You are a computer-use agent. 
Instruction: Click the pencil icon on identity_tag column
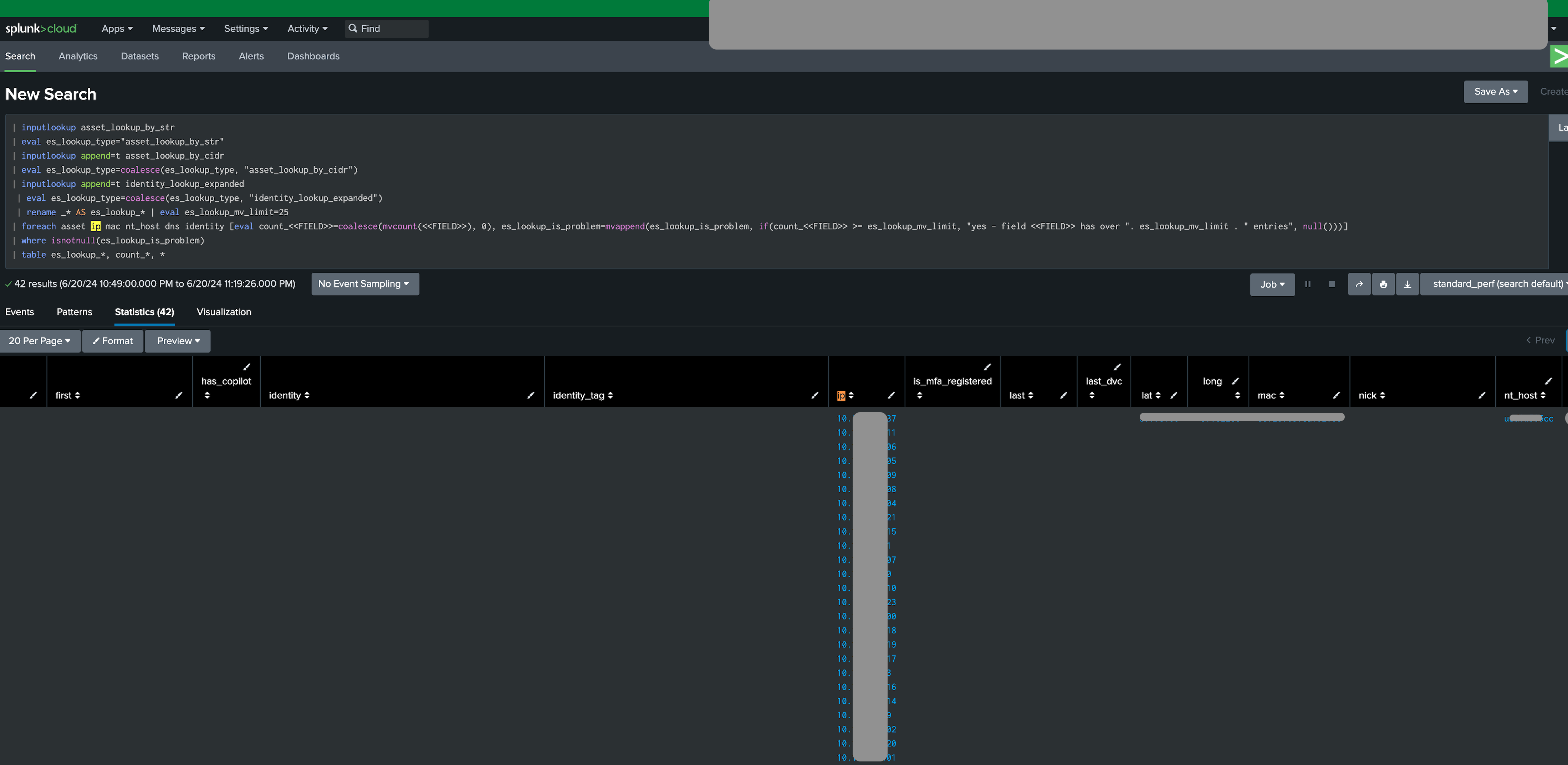click(815, 396)
